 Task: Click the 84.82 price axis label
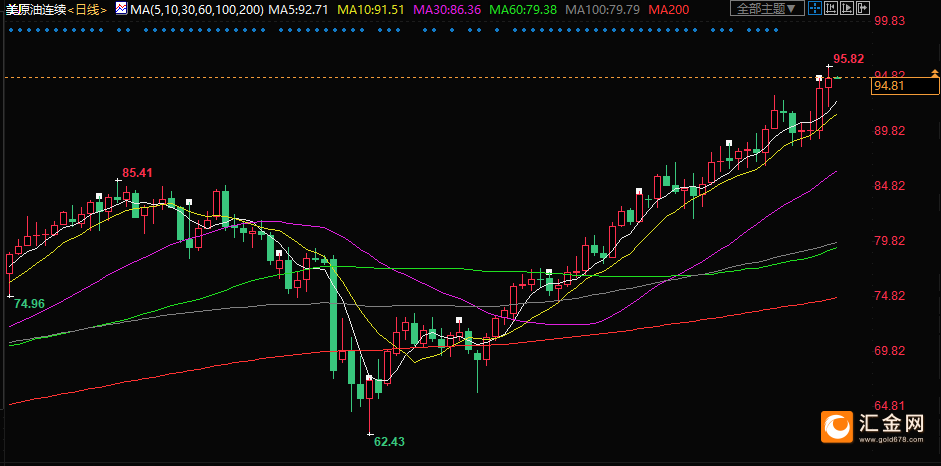coord(889,186)
